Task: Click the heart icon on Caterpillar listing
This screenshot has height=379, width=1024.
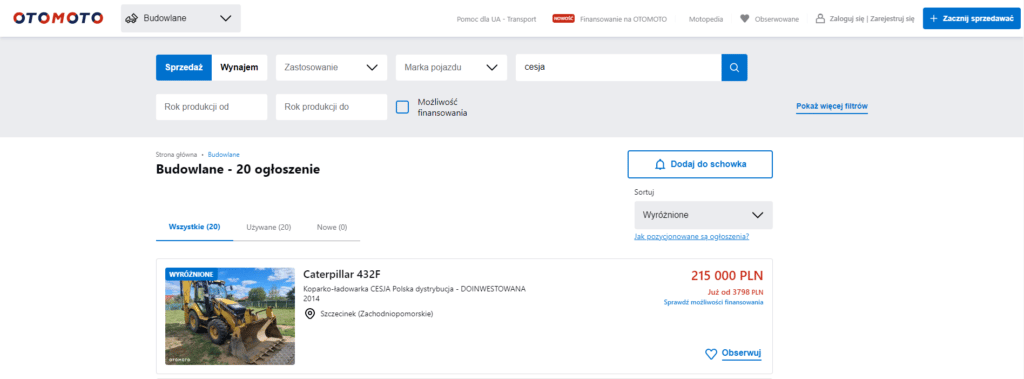Action: (x=711, y=354)
